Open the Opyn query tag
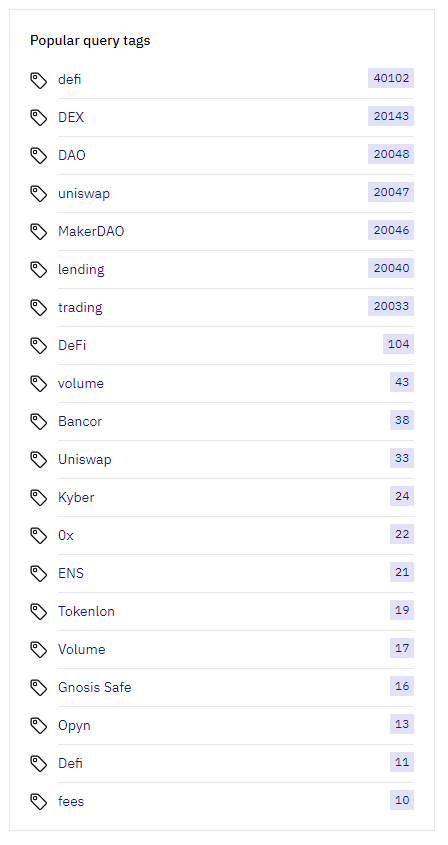448x845 pixels. pos(74,726)
